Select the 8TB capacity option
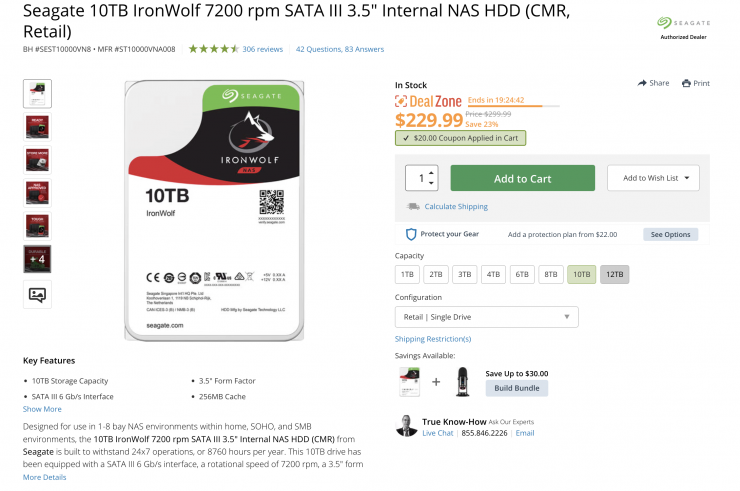 551,274
